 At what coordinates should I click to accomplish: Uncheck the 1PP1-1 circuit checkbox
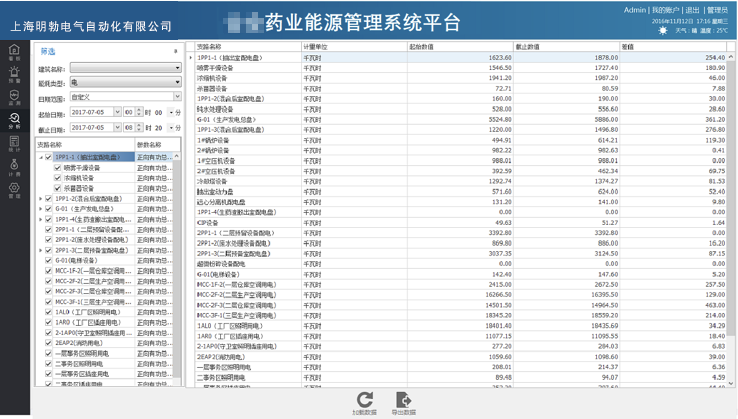49,157
